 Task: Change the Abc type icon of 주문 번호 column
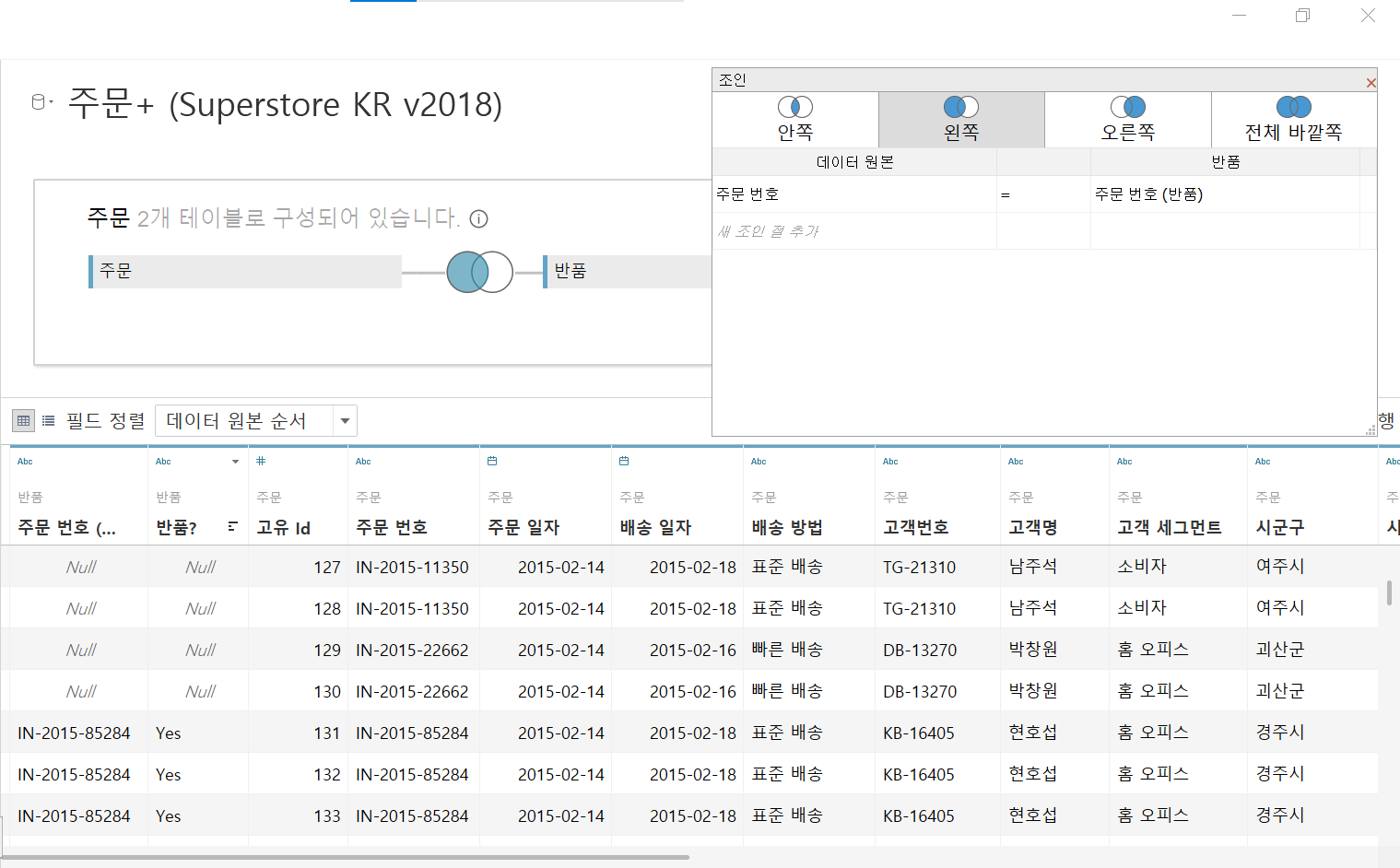pyautogui.click(x=363, y=462)
